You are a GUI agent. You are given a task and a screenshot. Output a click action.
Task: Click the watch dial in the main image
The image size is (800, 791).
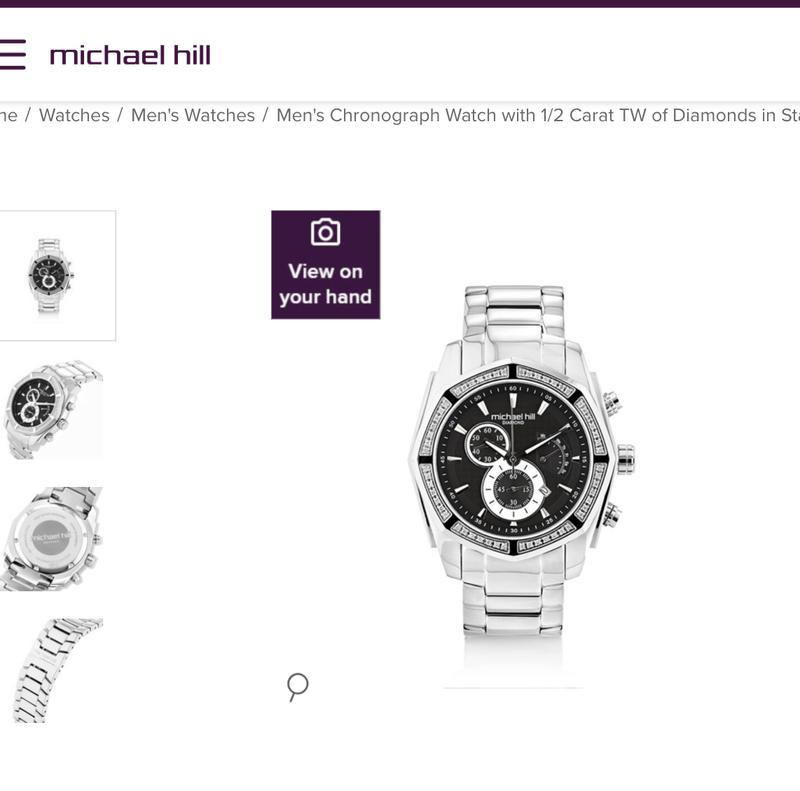pyautogui.click(x=513, y=459)
